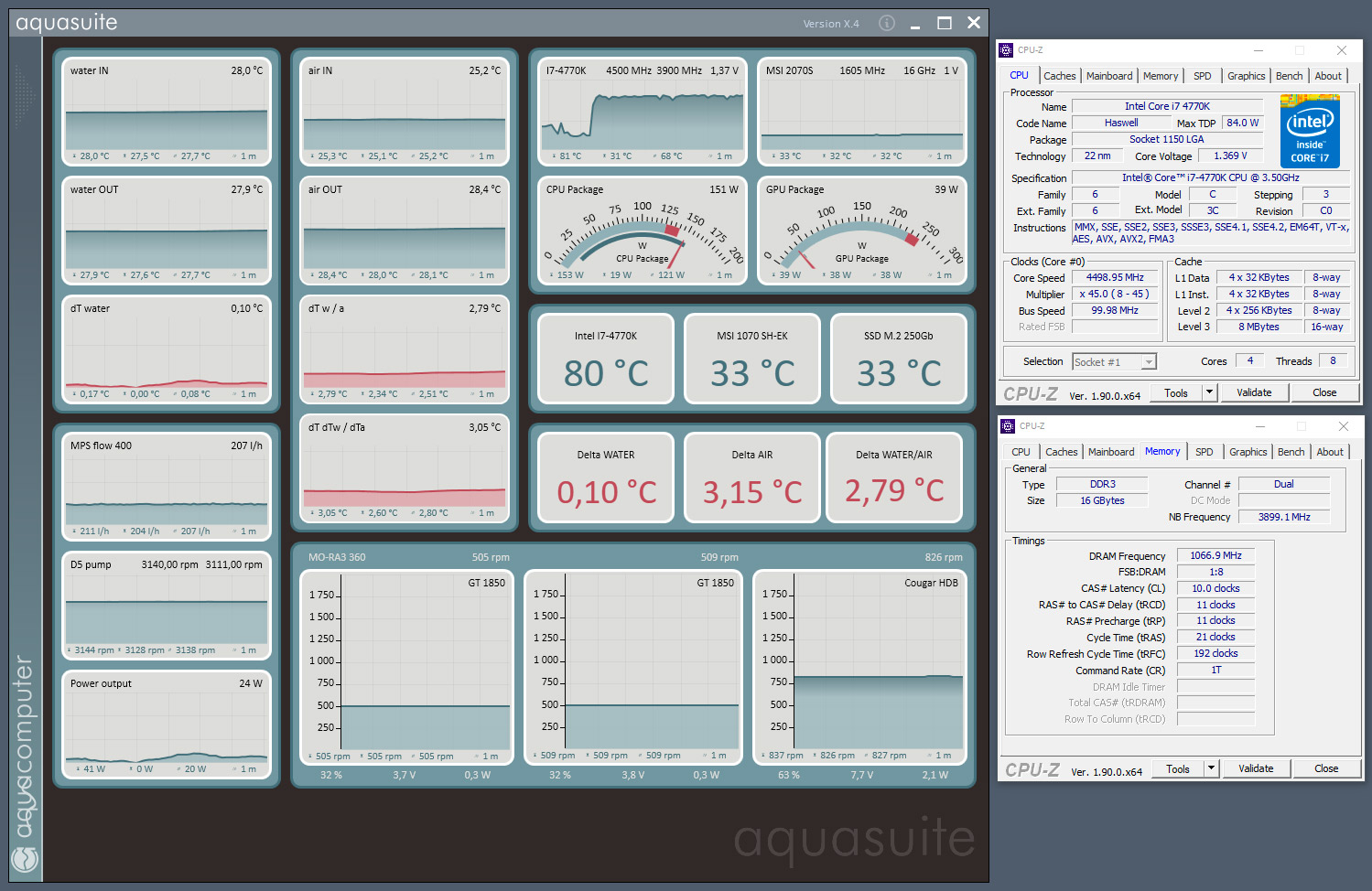Screen dimensions: 1372x891
Task: Click the Core Speed value 4498.95 MHz
Action: pos(1115,278)
